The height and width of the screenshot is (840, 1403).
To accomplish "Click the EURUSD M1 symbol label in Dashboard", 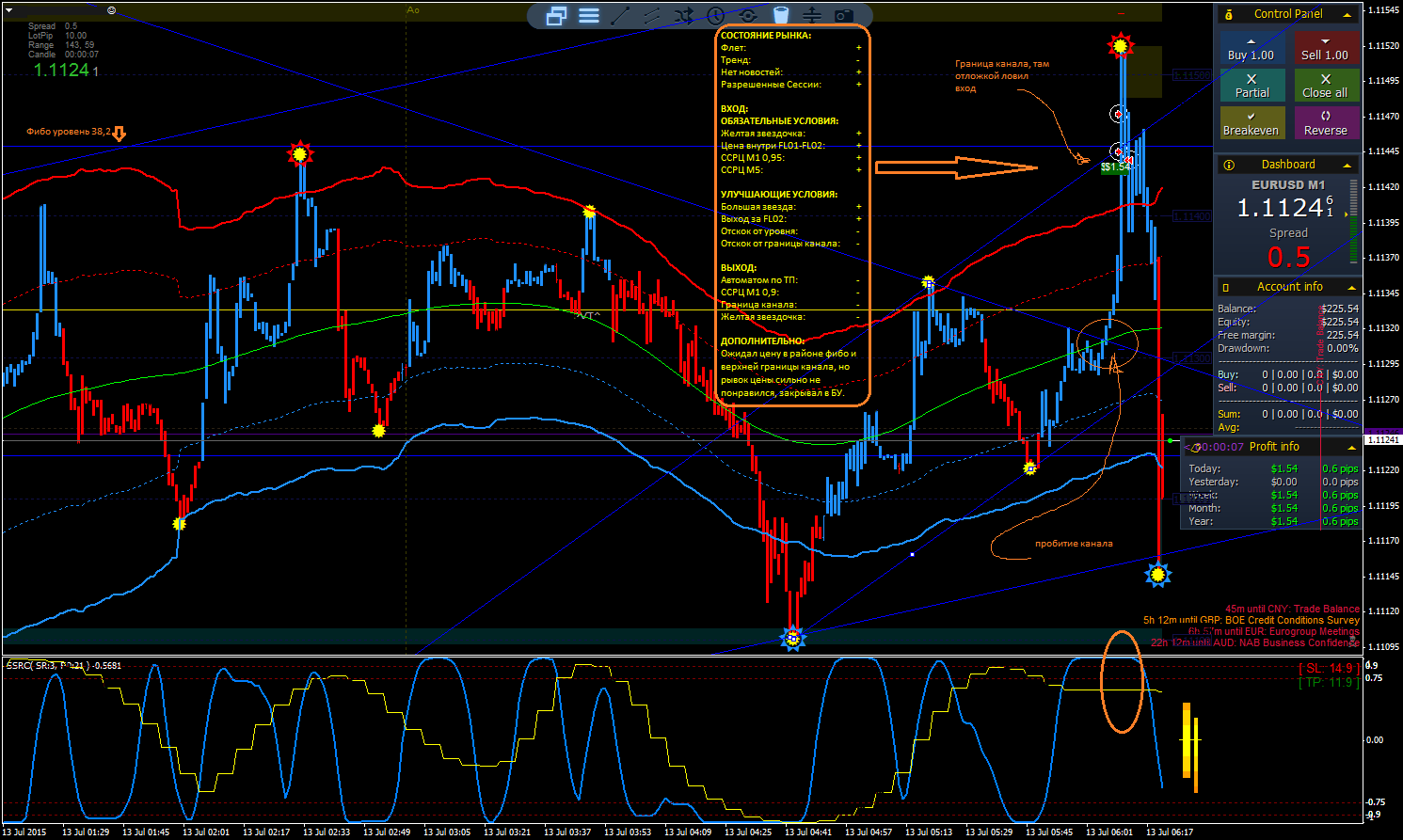I will (1288, 185).
